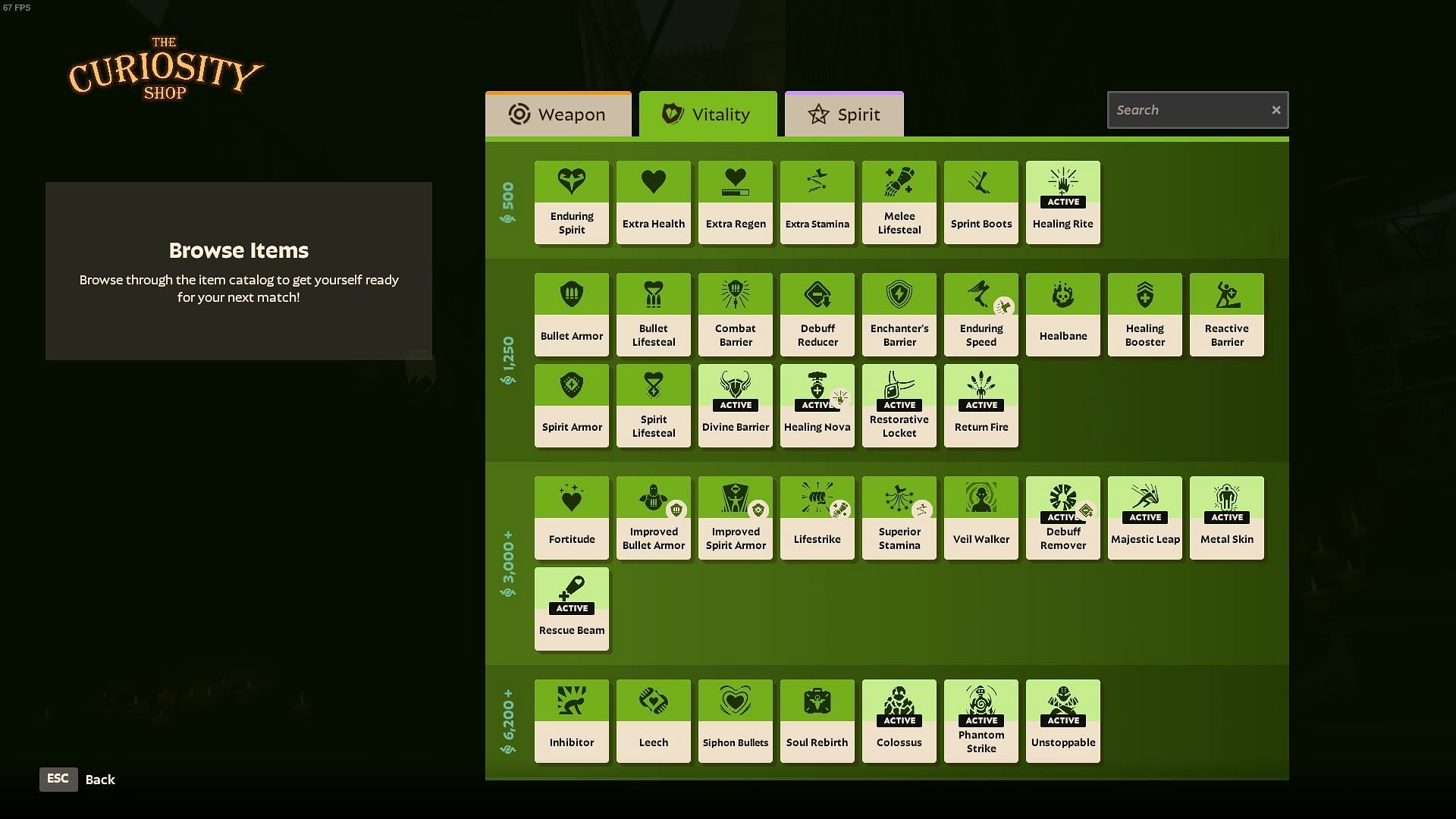Image resolution: width=1456 pixels, height=819 pixels.
Task: Click the Back button
Action: pos(99,779)
